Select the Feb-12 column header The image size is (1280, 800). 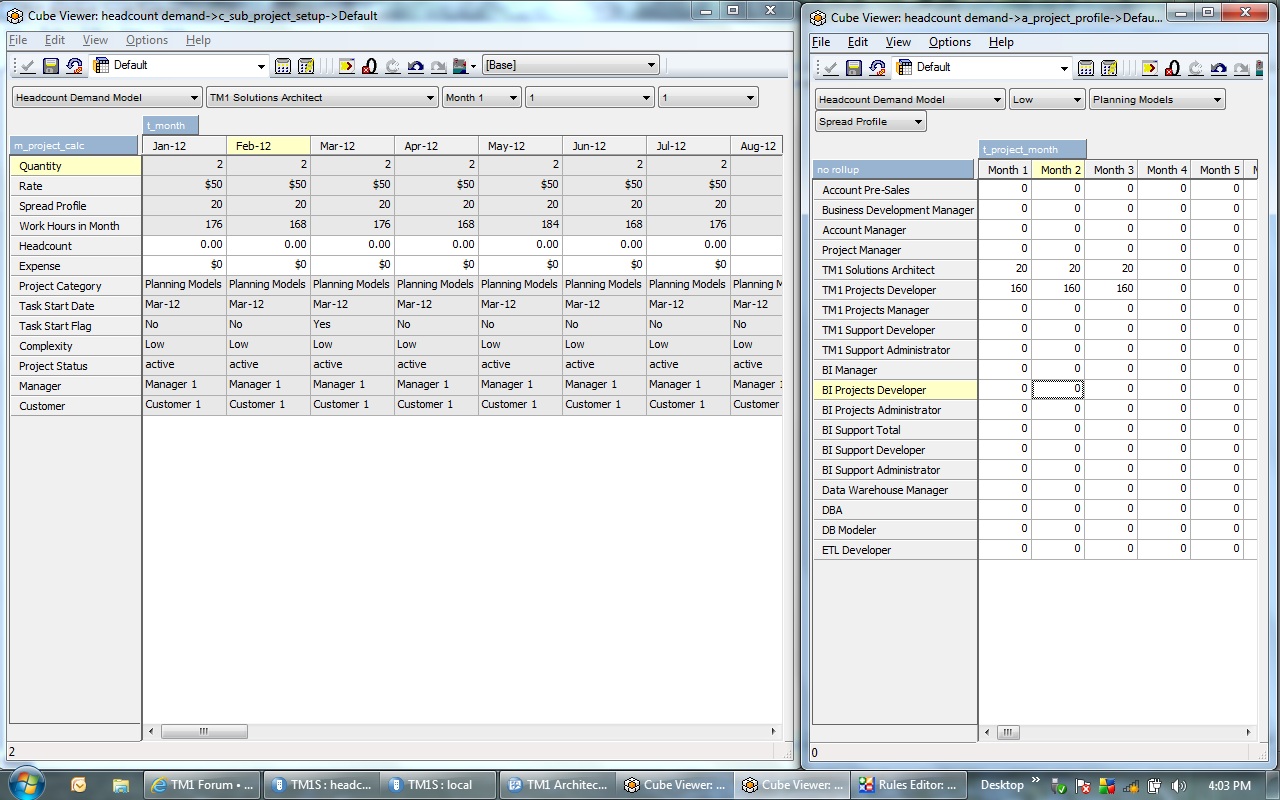pyautogui.click(x=269, y=146)
